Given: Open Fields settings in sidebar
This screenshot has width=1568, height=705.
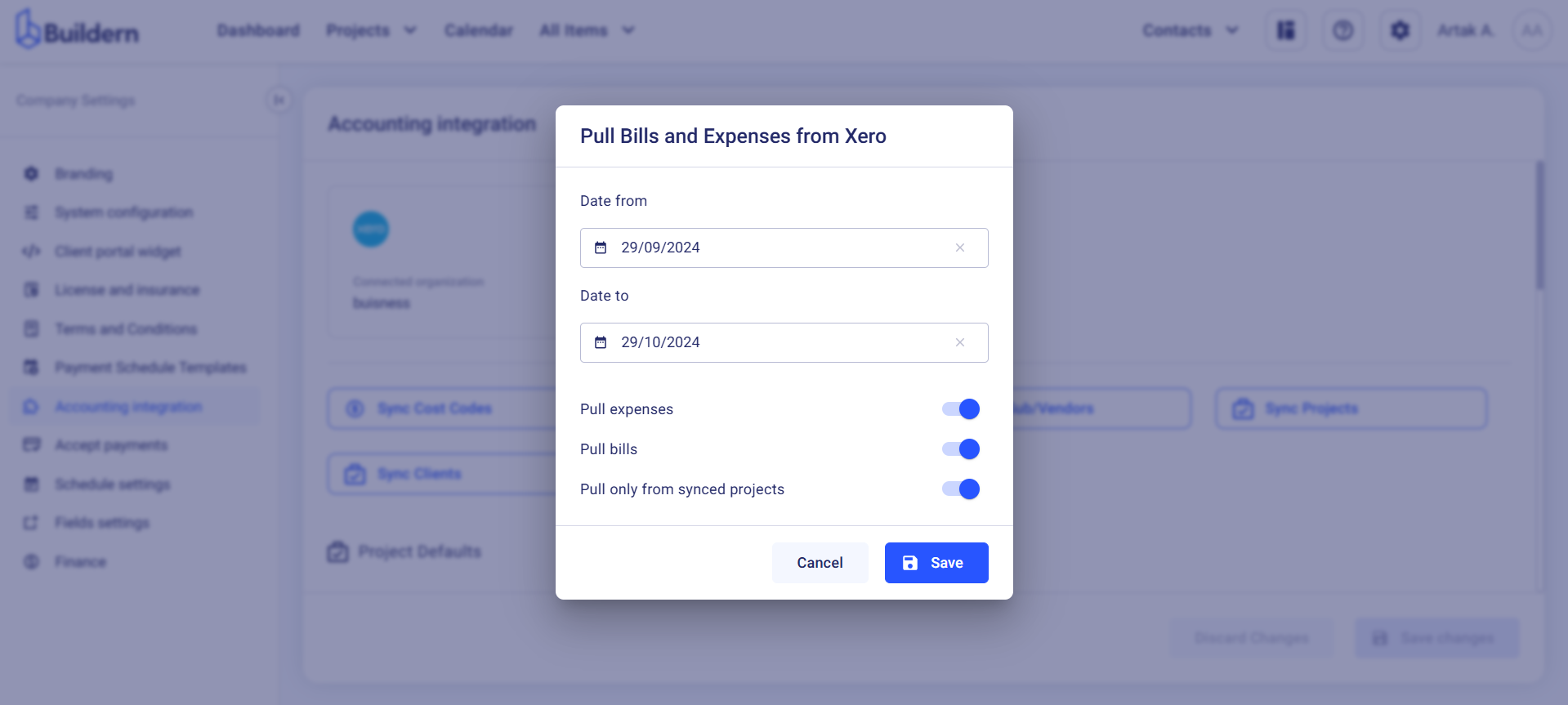Looking at the screenshot, I should [x=135, y=523].
